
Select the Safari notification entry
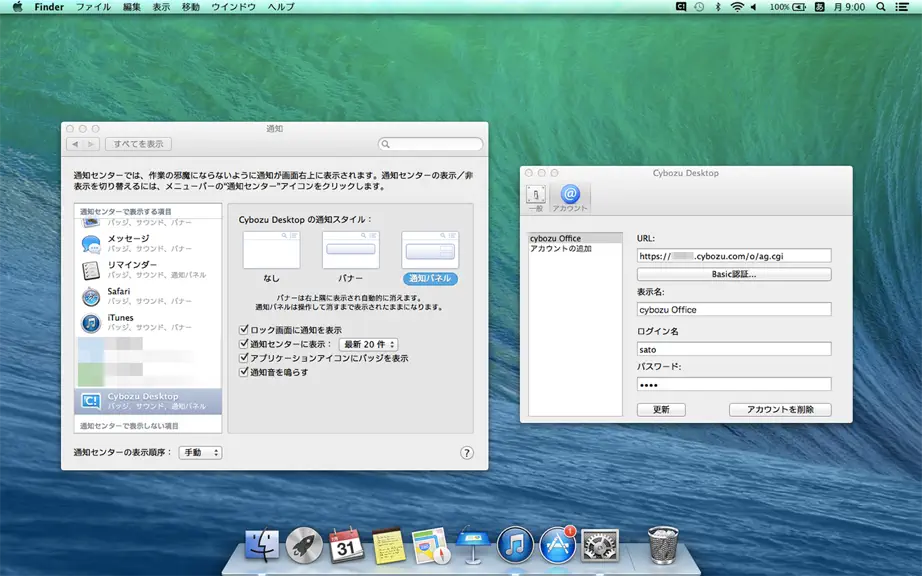[148, 296]
